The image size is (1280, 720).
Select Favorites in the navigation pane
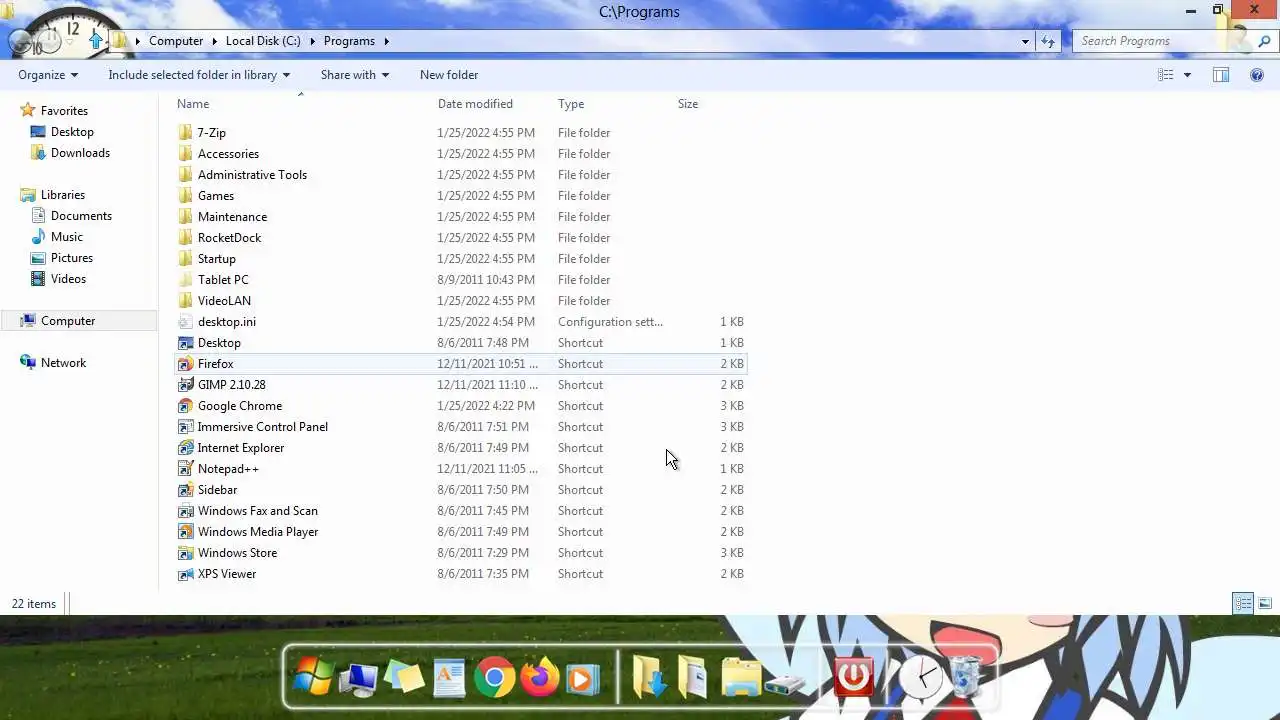64,111
